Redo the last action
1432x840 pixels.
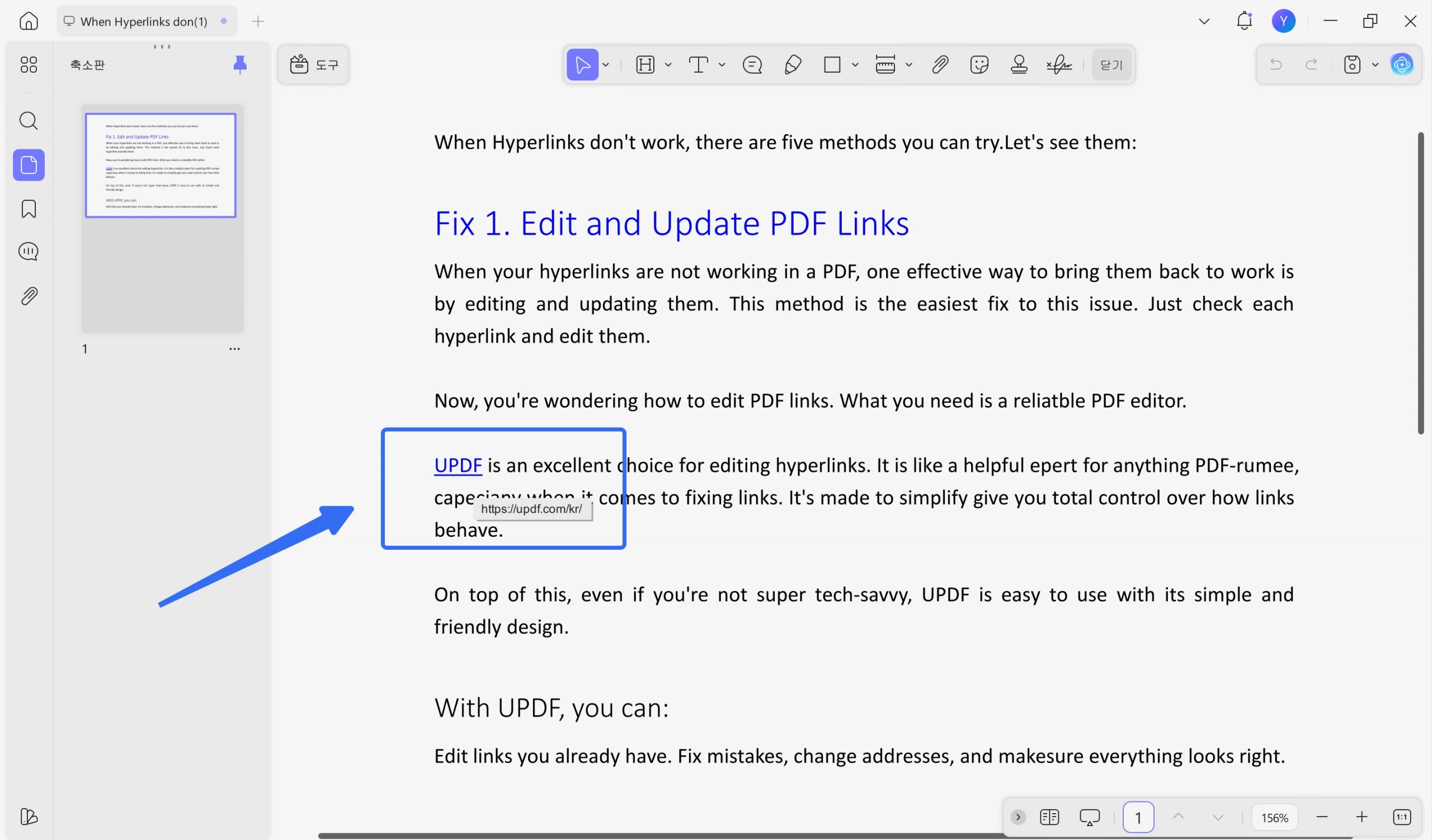[x=1312, y=65]
